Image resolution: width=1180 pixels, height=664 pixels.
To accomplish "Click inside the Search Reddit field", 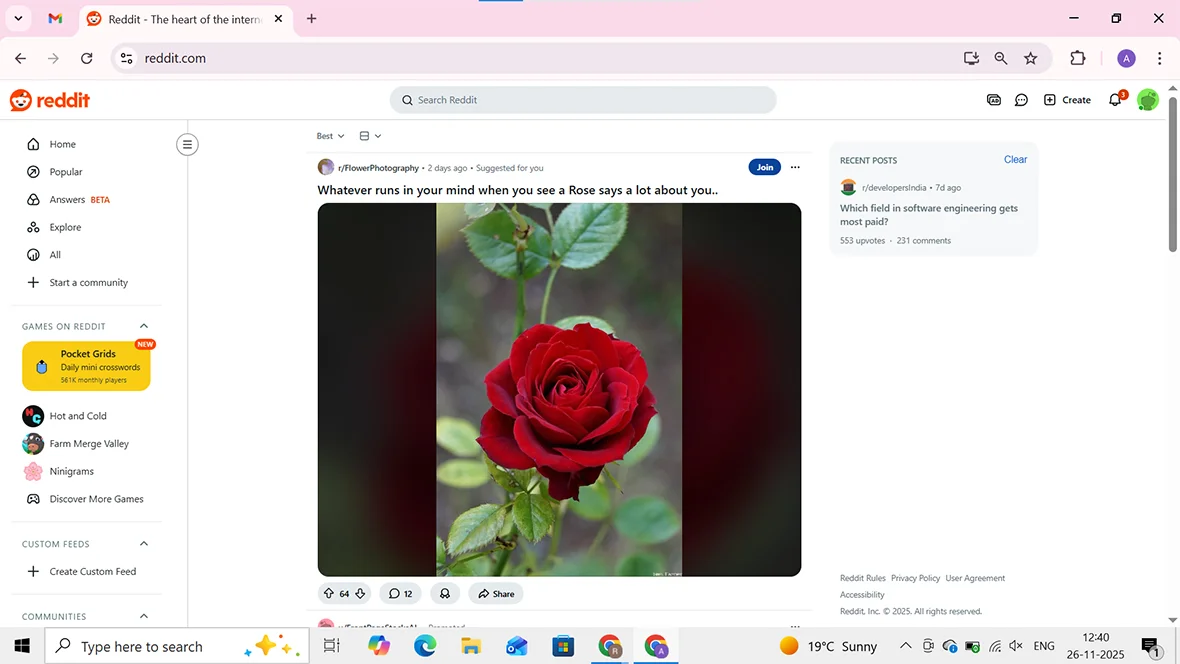I will tap(583, 99).
